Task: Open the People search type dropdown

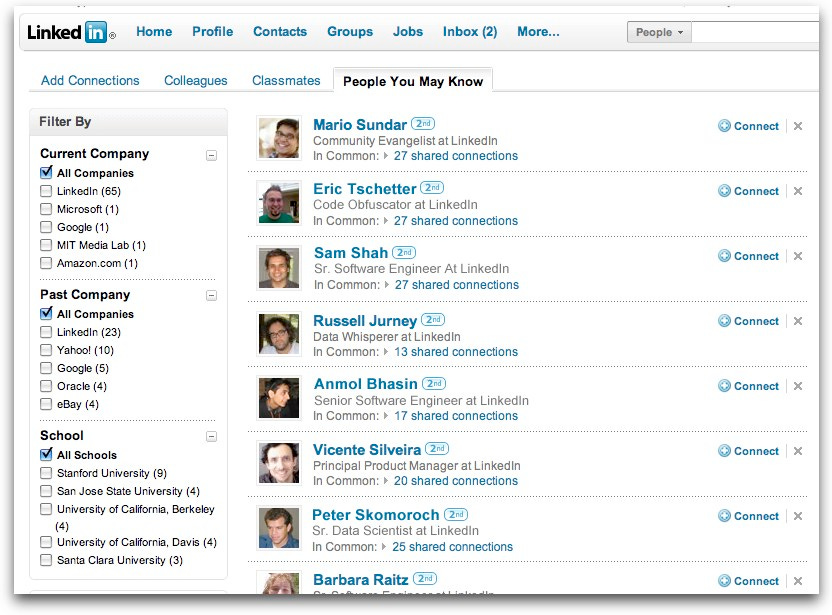Action: pos(660,32)
